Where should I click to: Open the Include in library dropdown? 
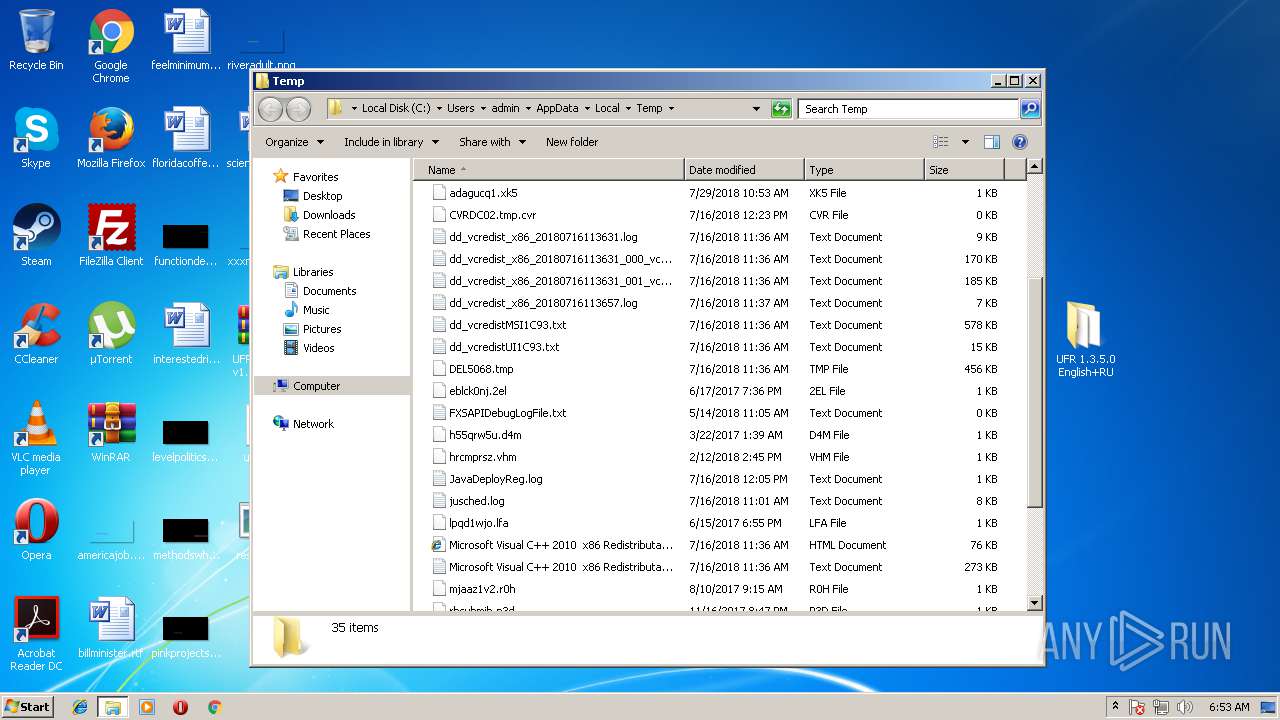pos(391,142)
